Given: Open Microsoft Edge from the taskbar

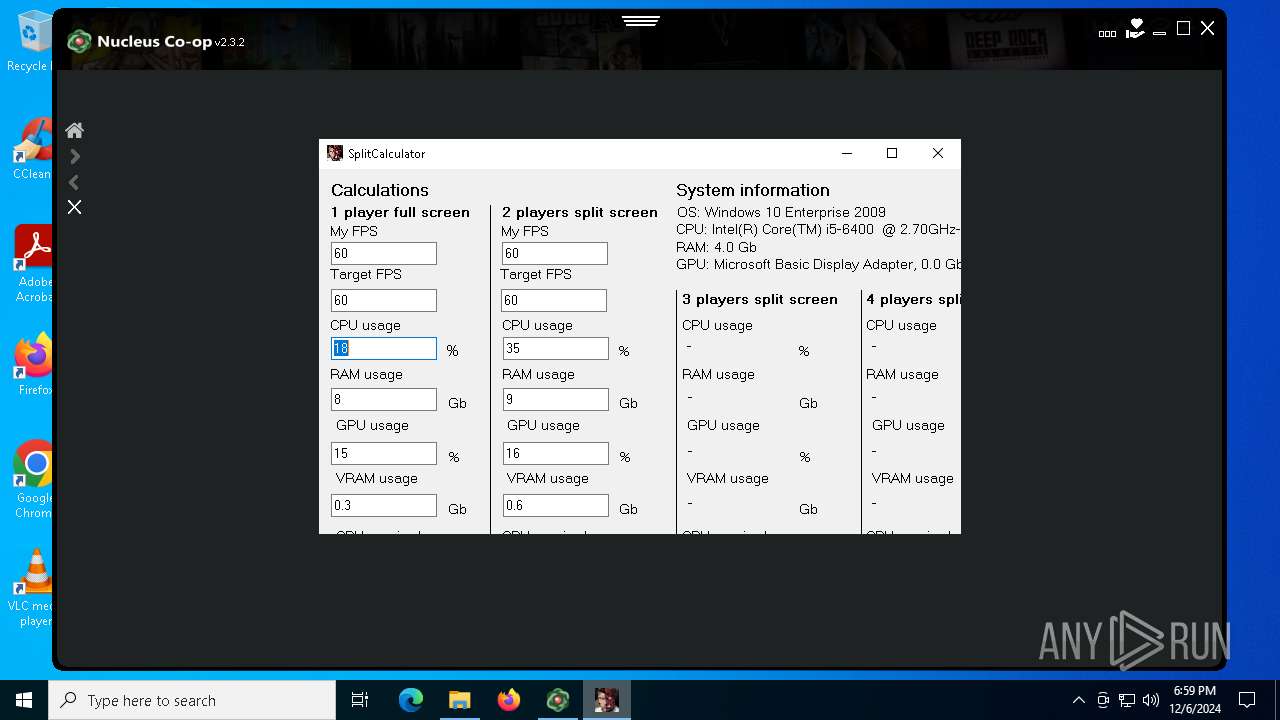Looking at the screenshot, I should tap(411, 700).
